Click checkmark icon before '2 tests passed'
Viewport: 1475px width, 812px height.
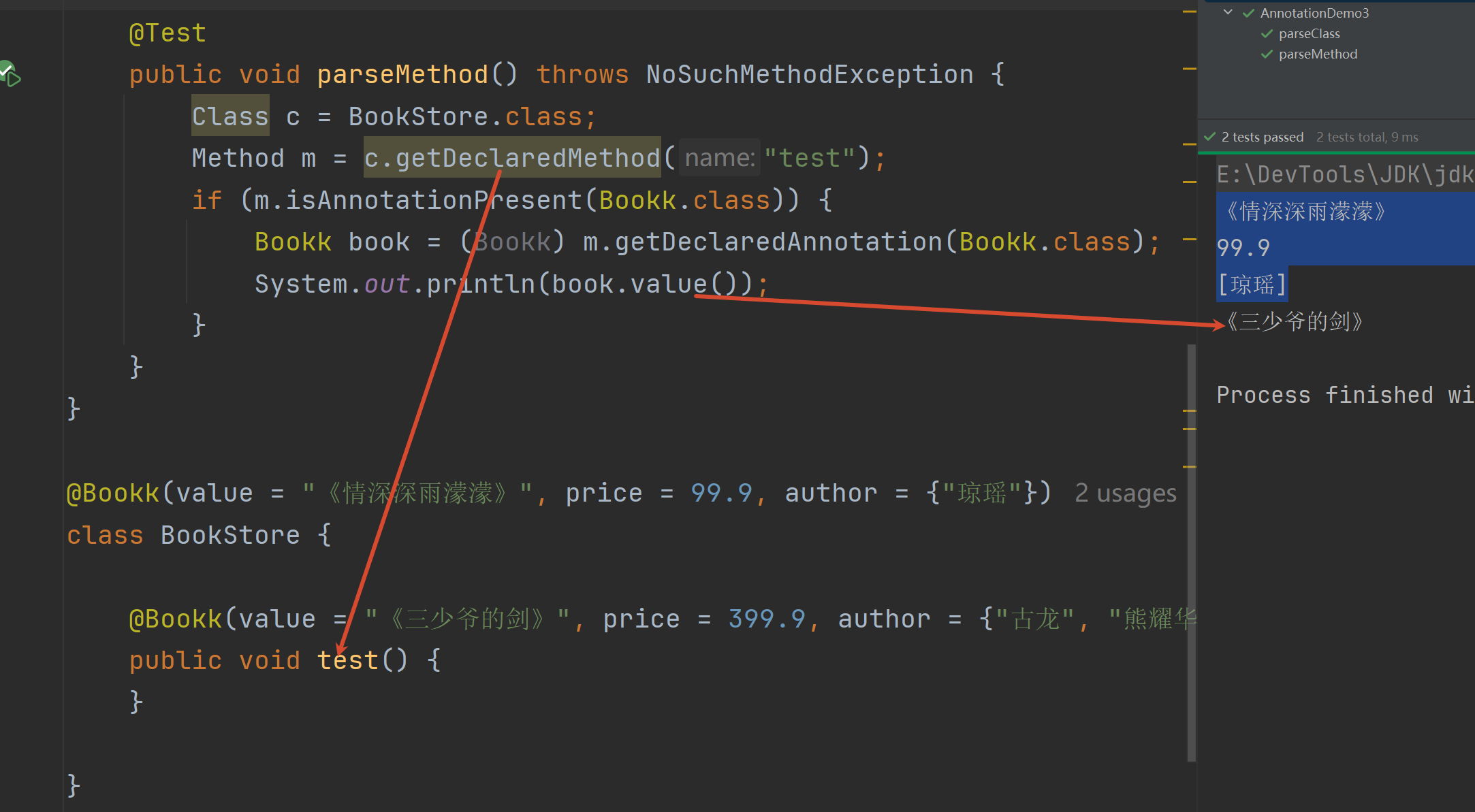coord(1210,137)
